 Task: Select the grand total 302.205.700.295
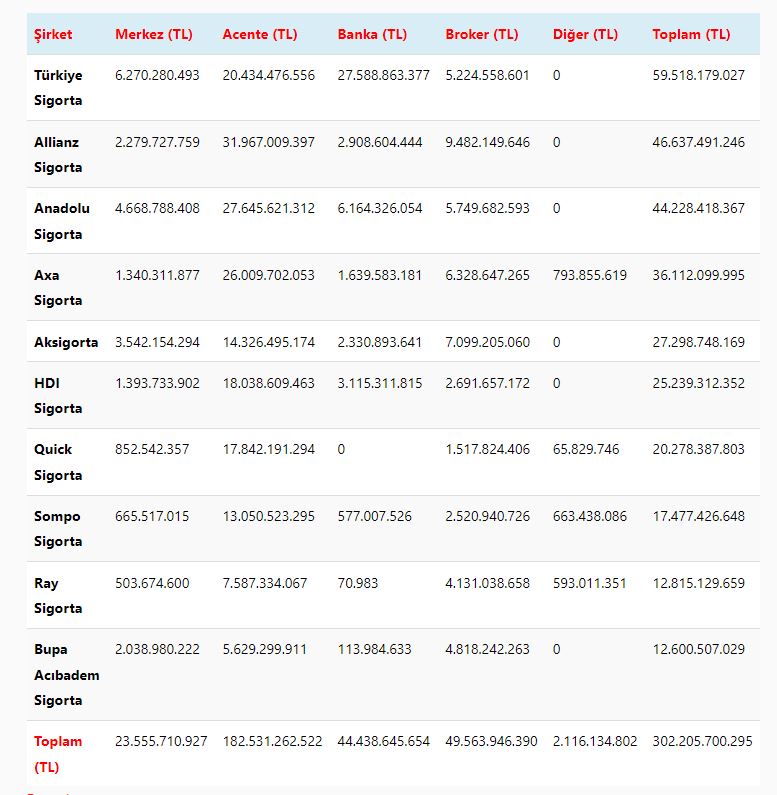[702, 741]
